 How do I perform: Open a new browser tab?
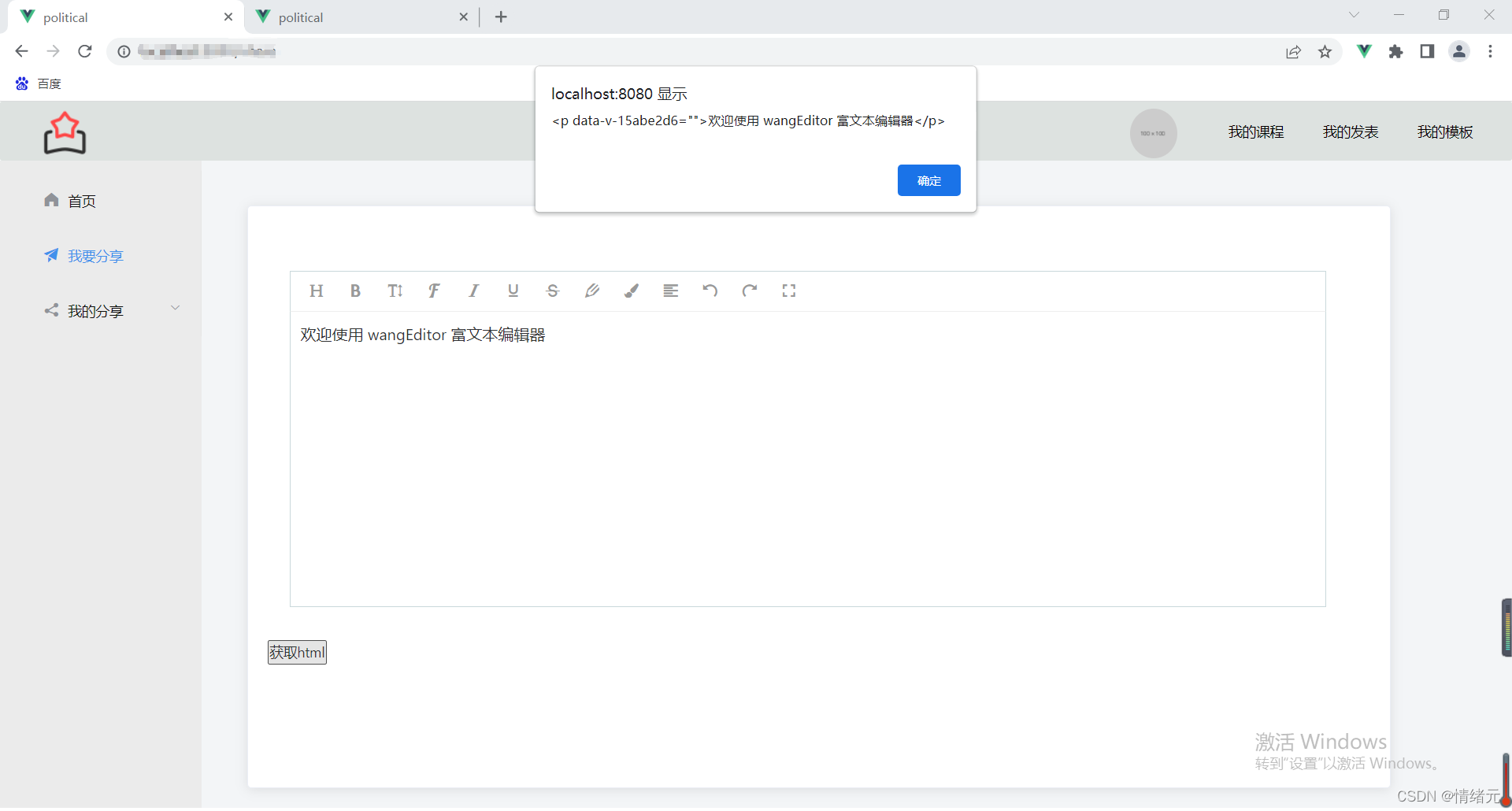(501, 17)
